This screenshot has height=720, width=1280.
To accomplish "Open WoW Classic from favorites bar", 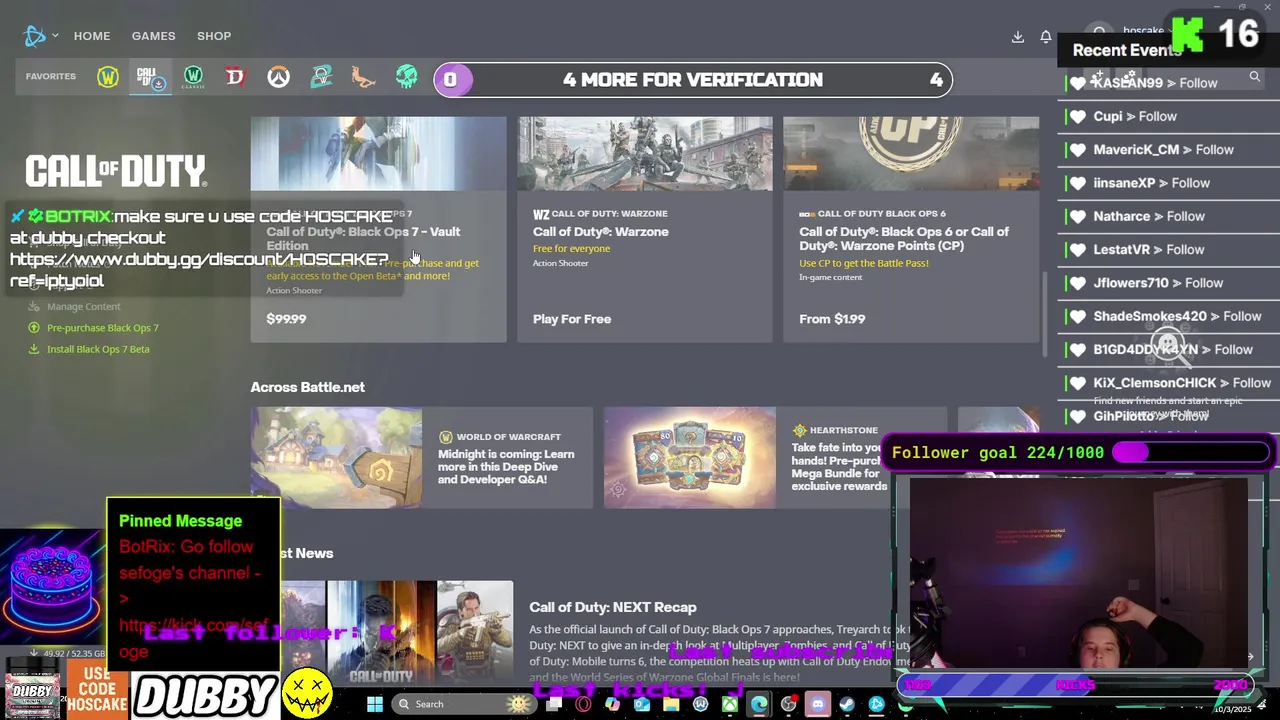I will tap(193, 77).
